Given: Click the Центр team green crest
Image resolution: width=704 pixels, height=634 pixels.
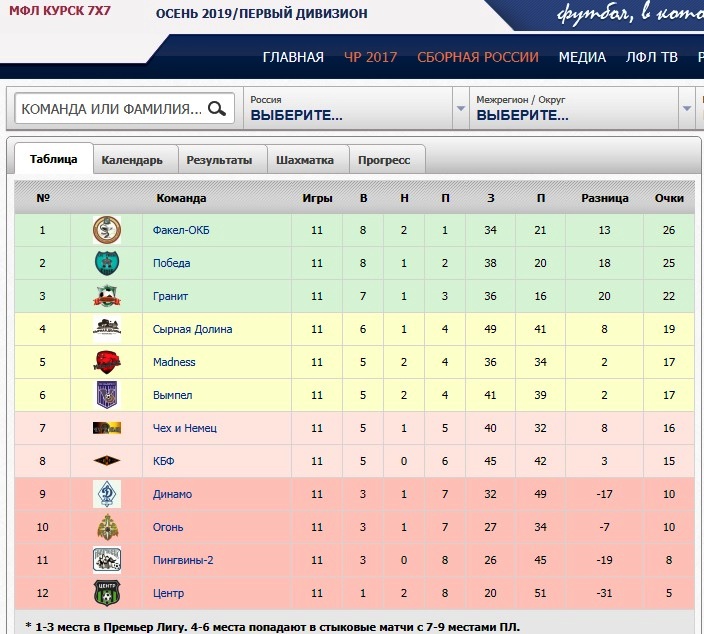Looking at the screenshot, I should (x=107, y=593).
